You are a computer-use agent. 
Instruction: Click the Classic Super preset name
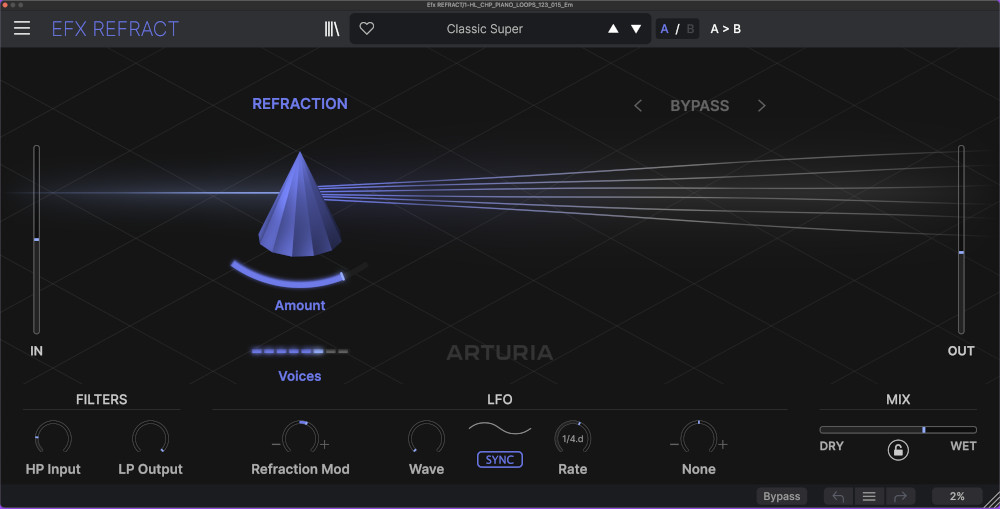(x=484, y=29)
